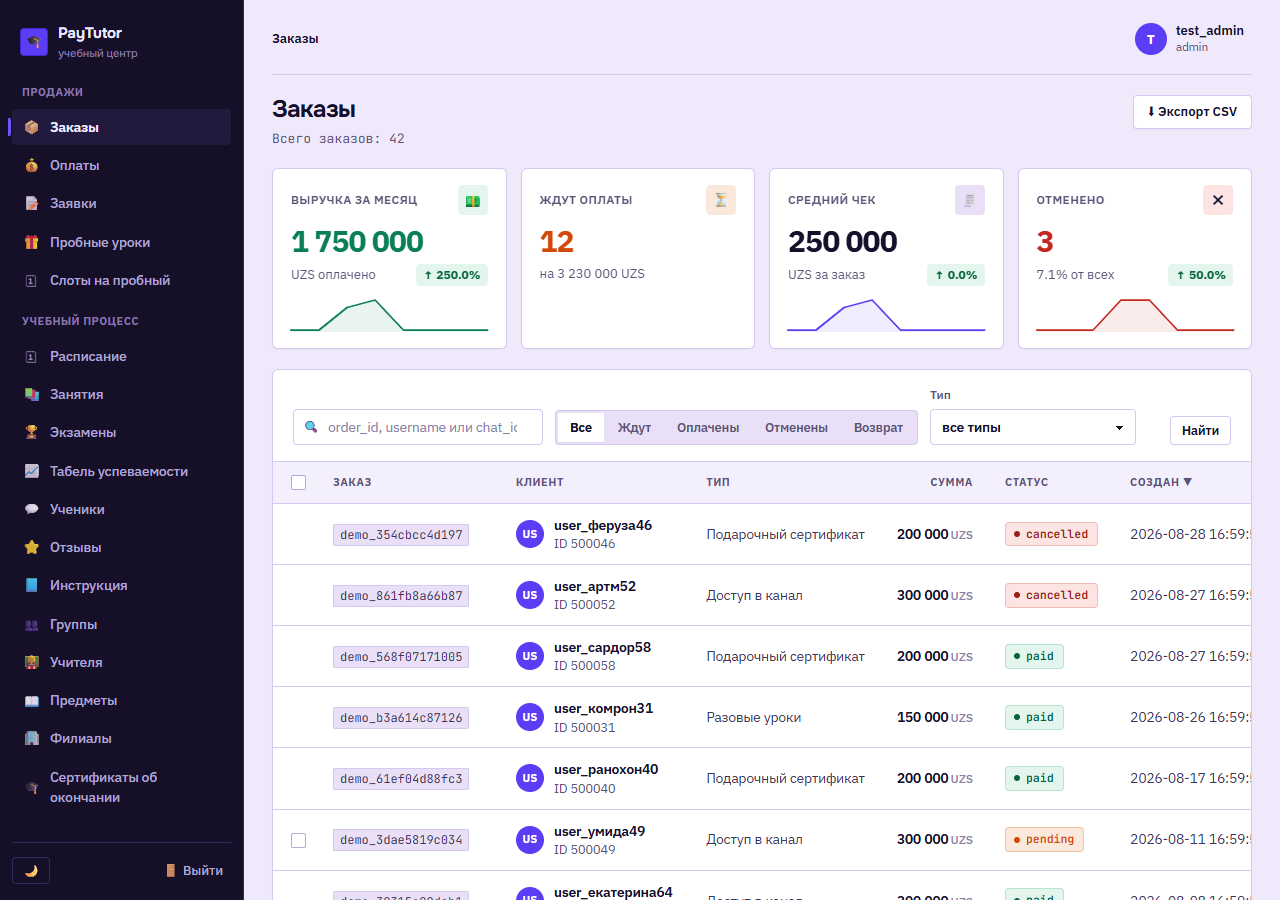Click the hourglass icon on Ждут оплаты card

click(721, 200)
